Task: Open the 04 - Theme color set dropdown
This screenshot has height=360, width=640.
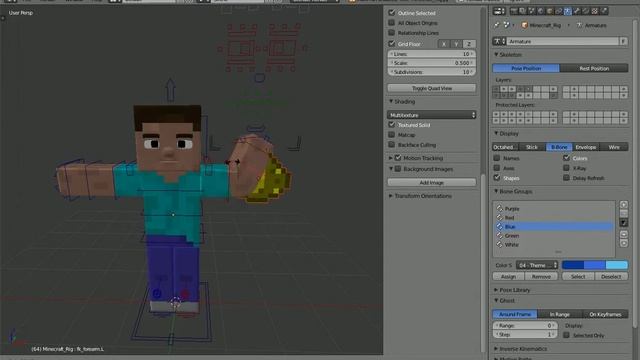Action: point(537,265)
